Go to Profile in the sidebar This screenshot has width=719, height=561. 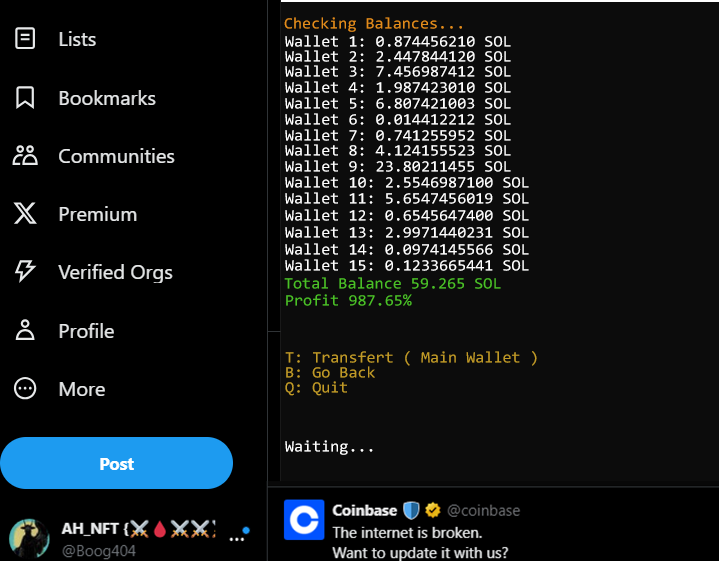(86, 331)
